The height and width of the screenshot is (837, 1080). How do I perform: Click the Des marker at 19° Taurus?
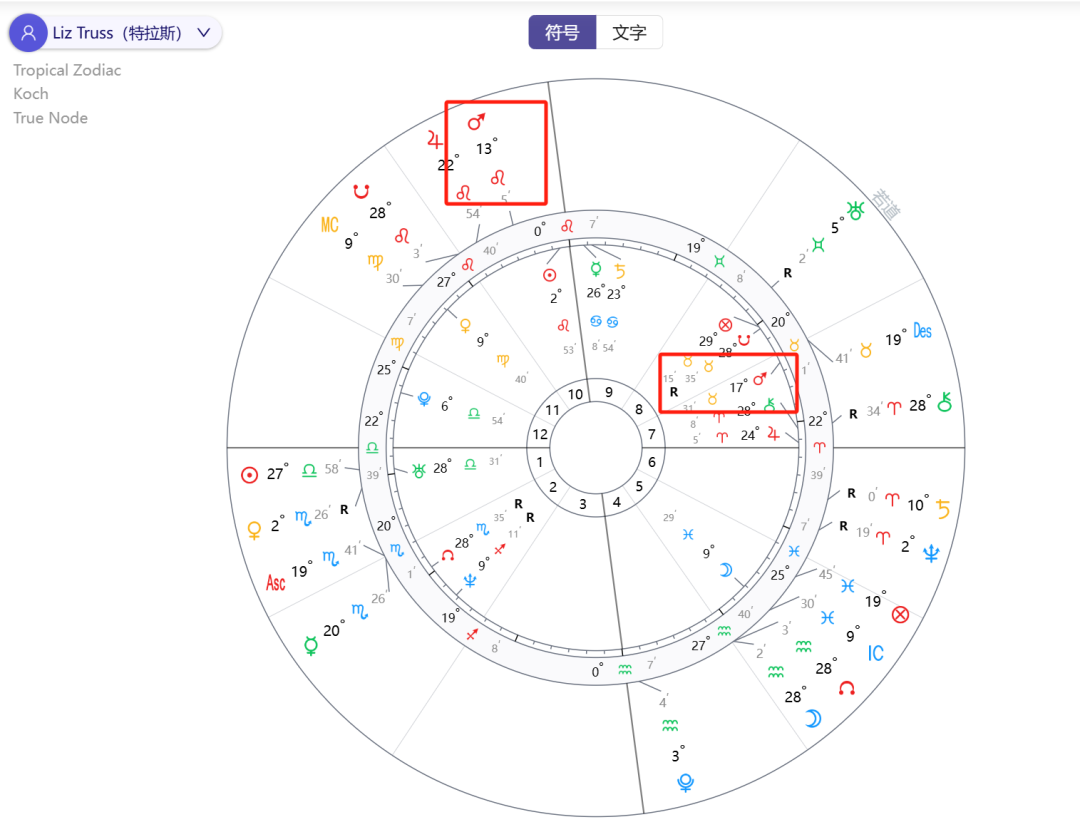[x=922, y=331]
